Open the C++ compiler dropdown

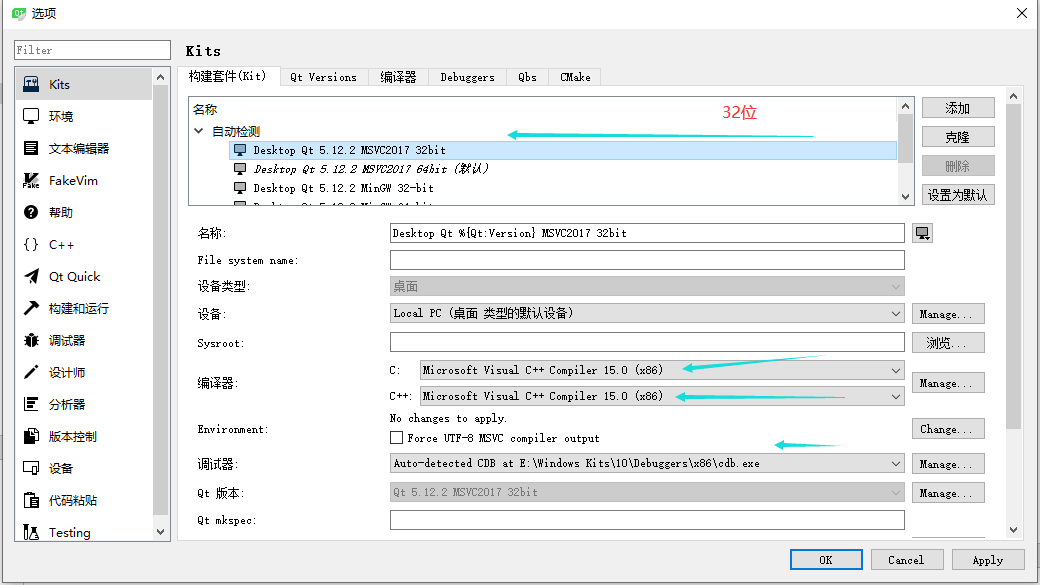(x=662, y=396)
